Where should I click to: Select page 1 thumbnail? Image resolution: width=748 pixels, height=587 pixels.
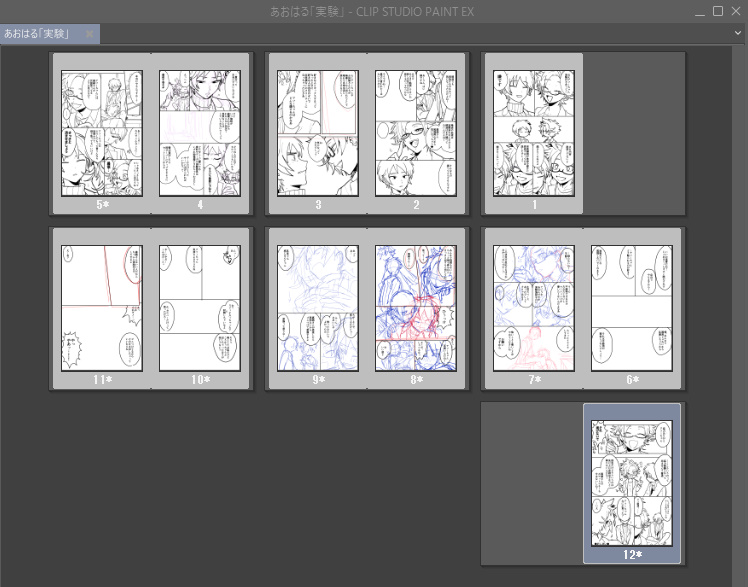point(534,133)
